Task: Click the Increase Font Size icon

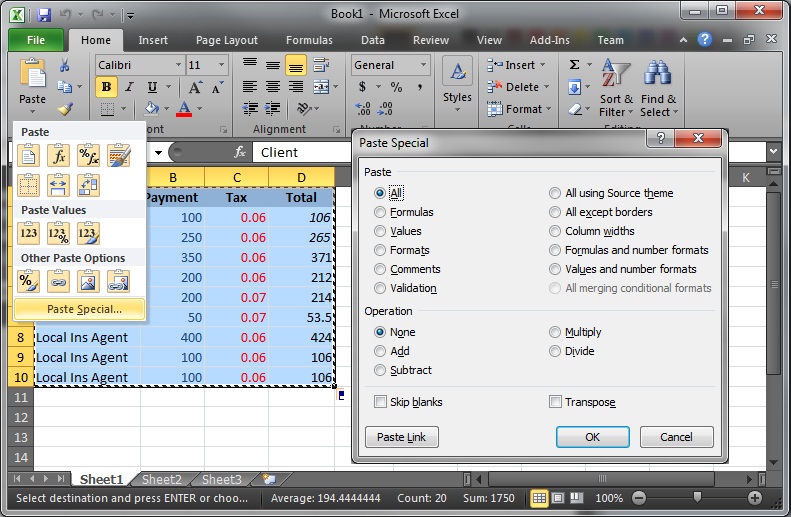Action: pos(195,87)
